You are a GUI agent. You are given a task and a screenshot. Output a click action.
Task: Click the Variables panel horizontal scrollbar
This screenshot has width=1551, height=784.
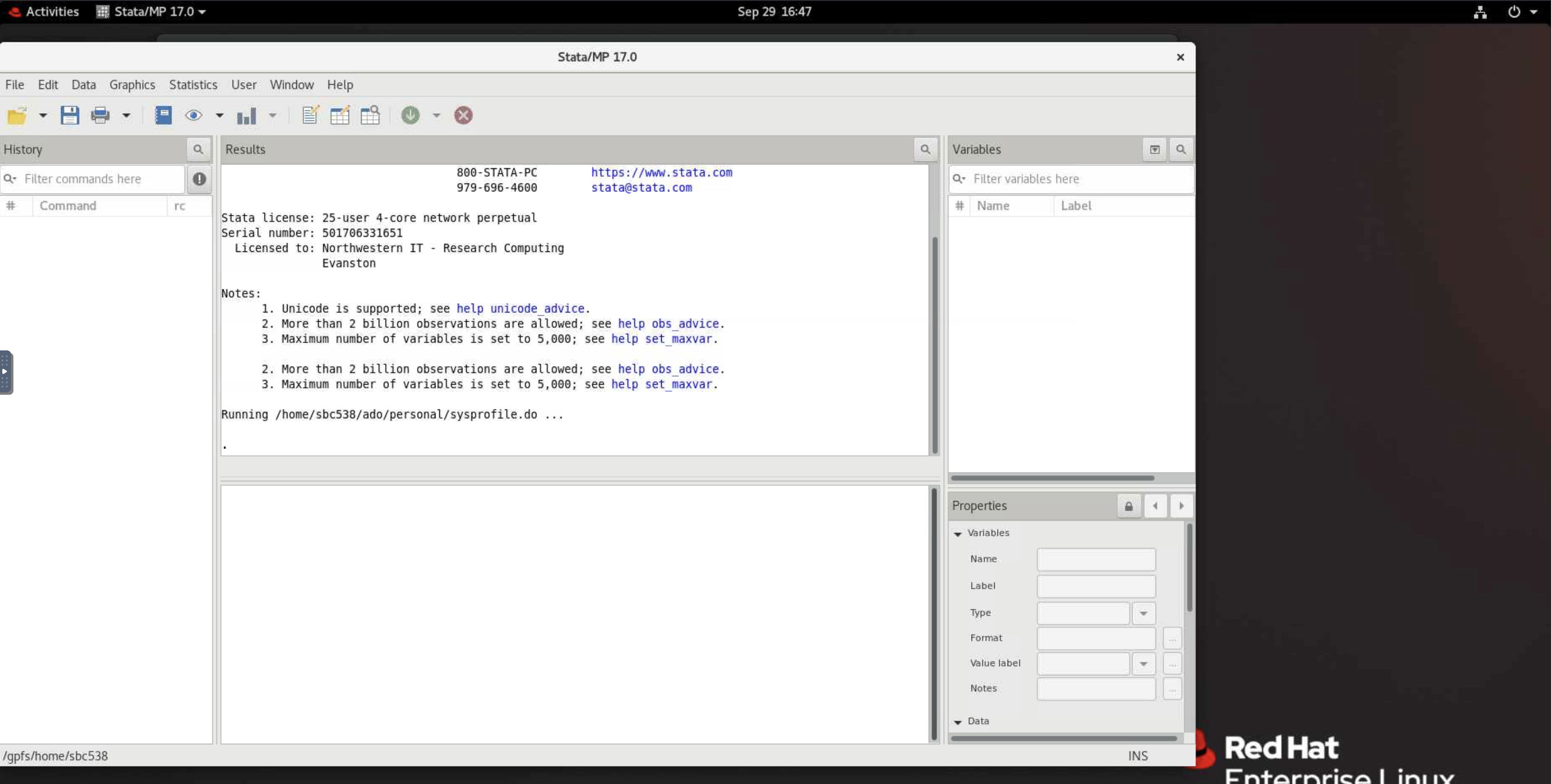click(1052, 478)
